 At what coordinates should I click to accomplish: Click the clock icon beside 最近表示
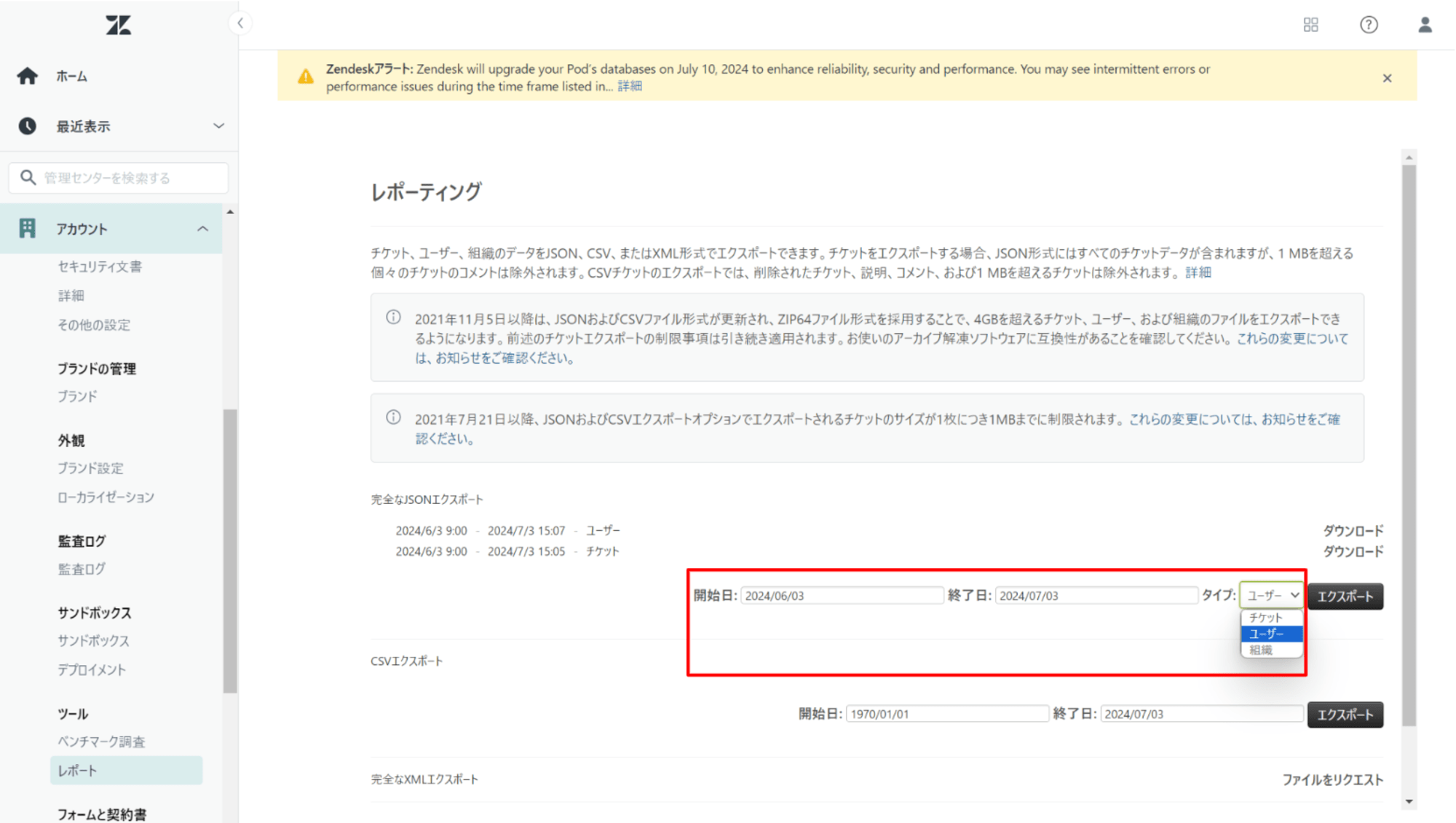pyautogui.click(x=28, y=126)
